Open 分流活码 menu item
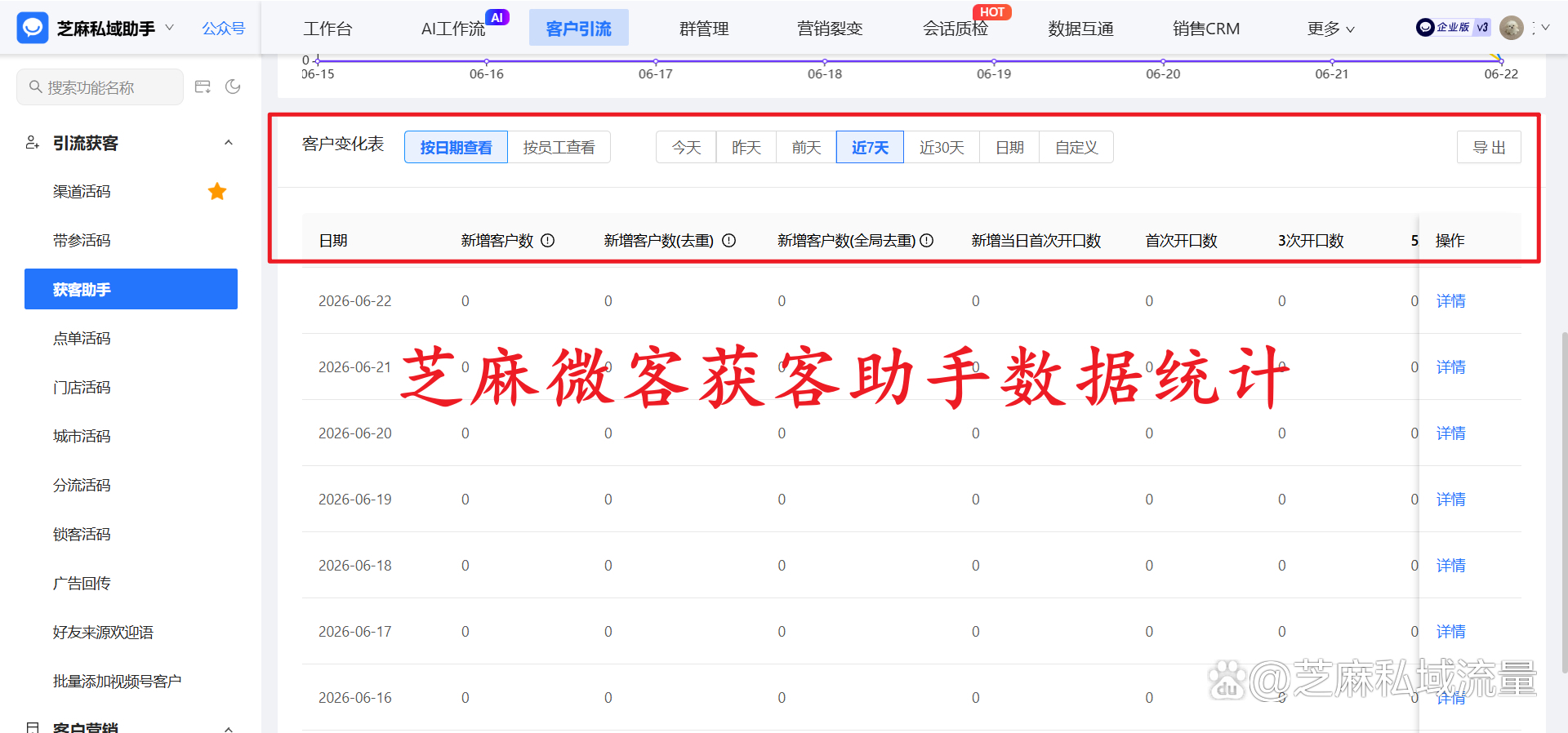This screenshot has width=1568, height=733. point(82,486)
